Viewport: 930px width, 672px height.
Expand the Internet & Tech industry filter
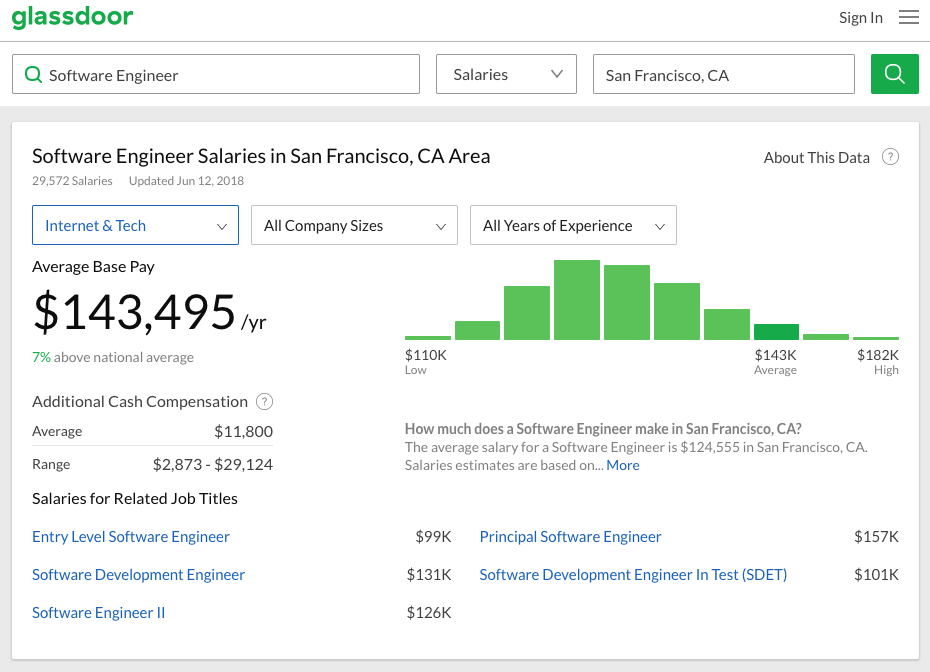(135, 225)
